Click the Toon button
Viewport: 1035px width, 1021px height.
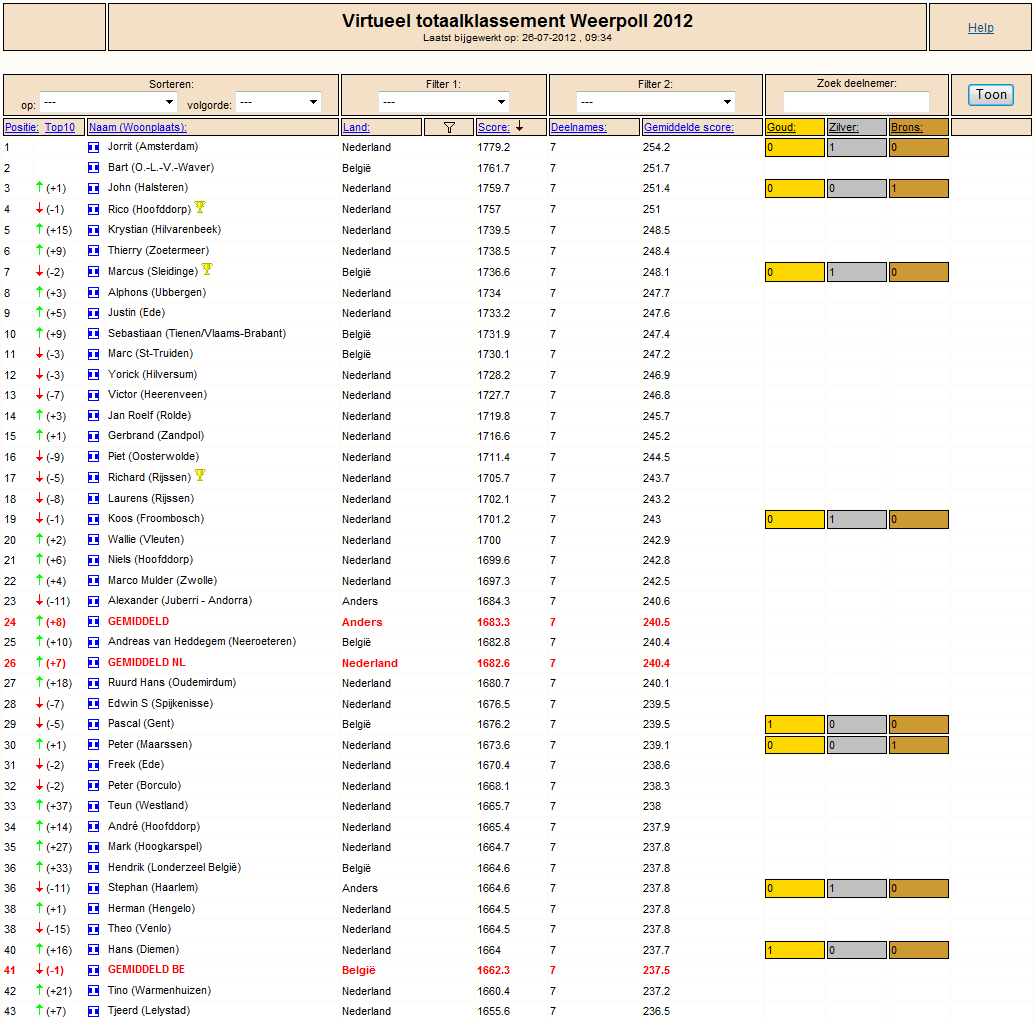click(991, 95)
